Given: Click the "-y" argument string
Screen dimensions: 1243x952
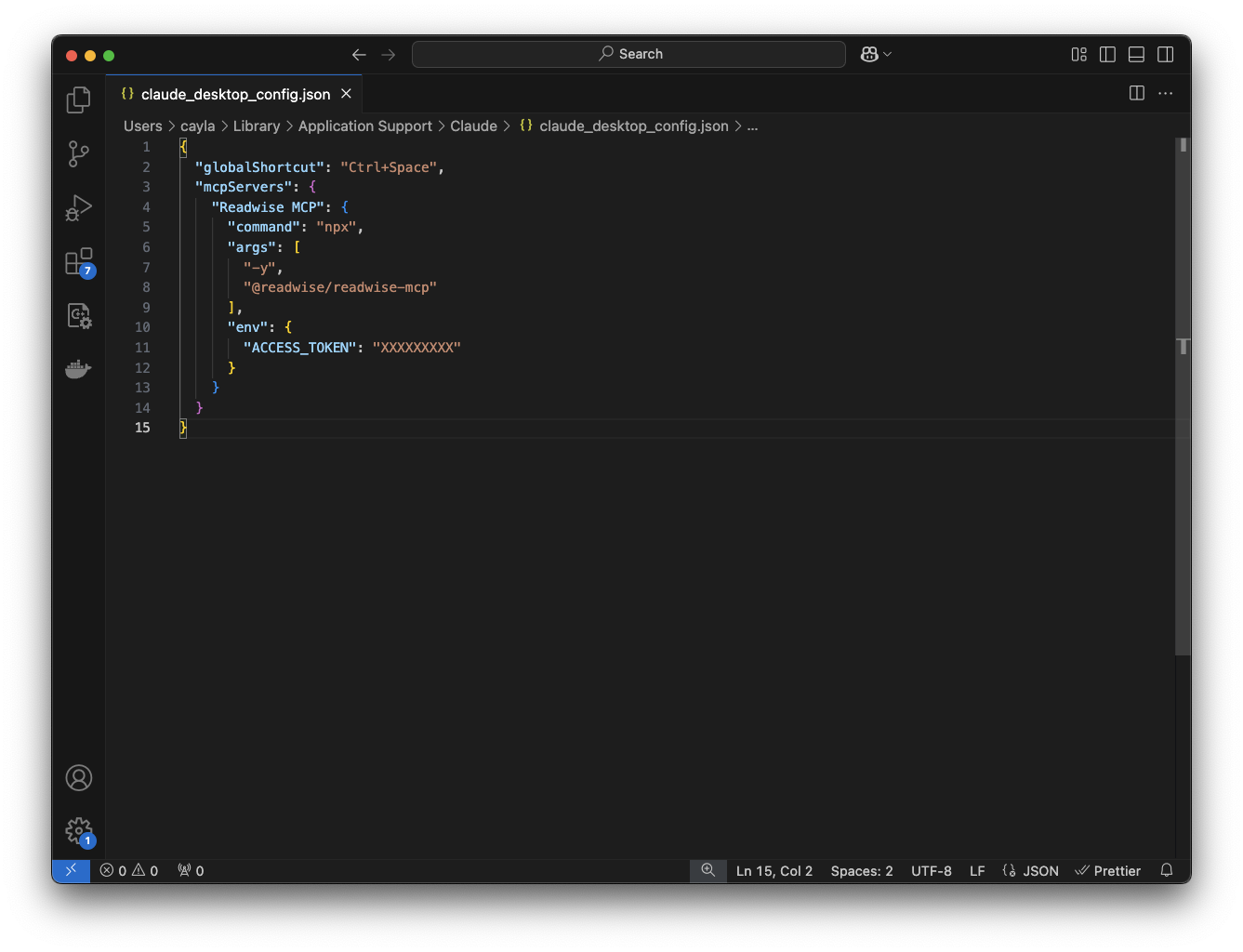Looking at the screenshot, I should coord(259,268).
